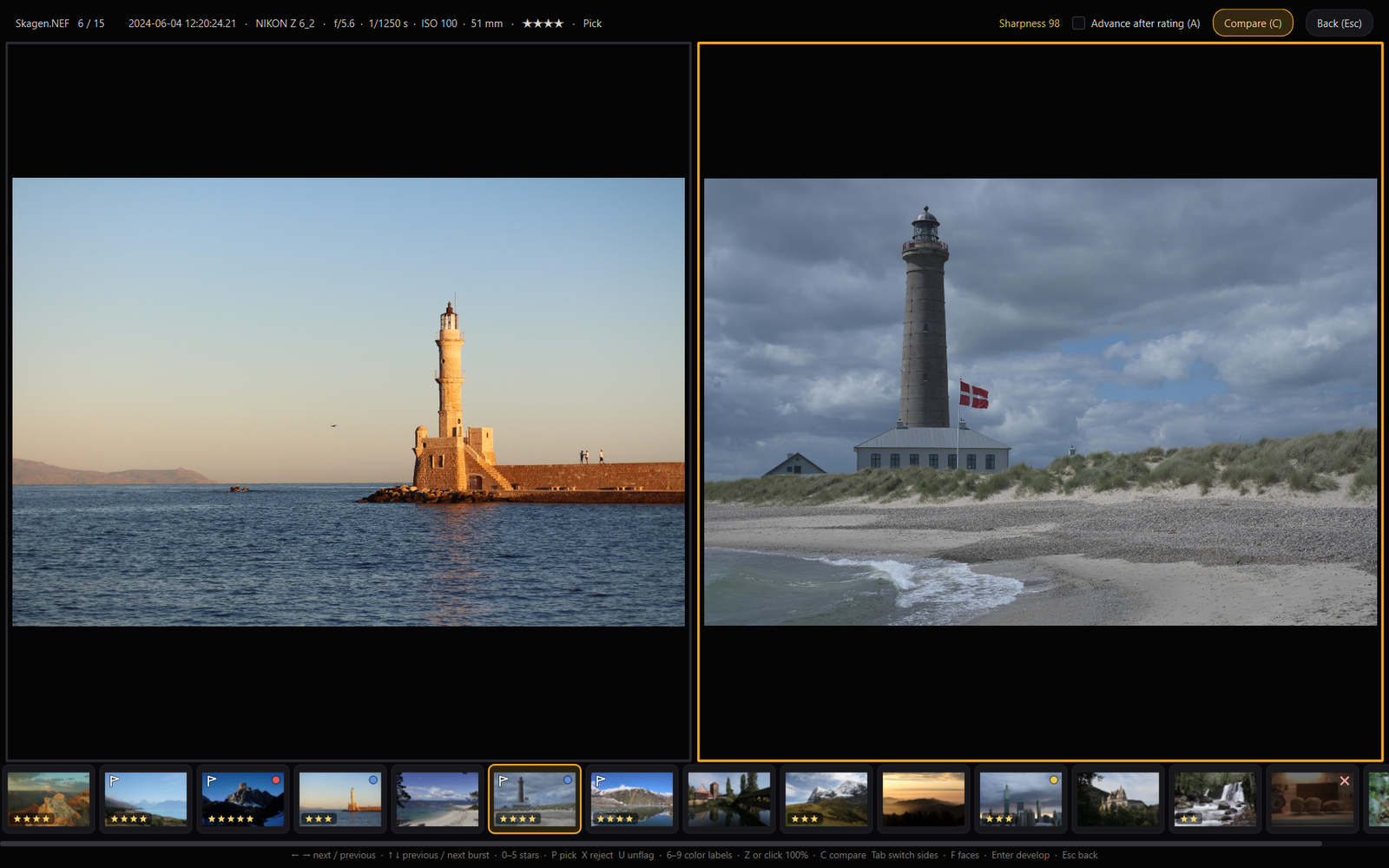This screenshot has height=868, width=1389.
Task: Click the 1/1250 s shutter speed value
Action: [x=388, y=23]
